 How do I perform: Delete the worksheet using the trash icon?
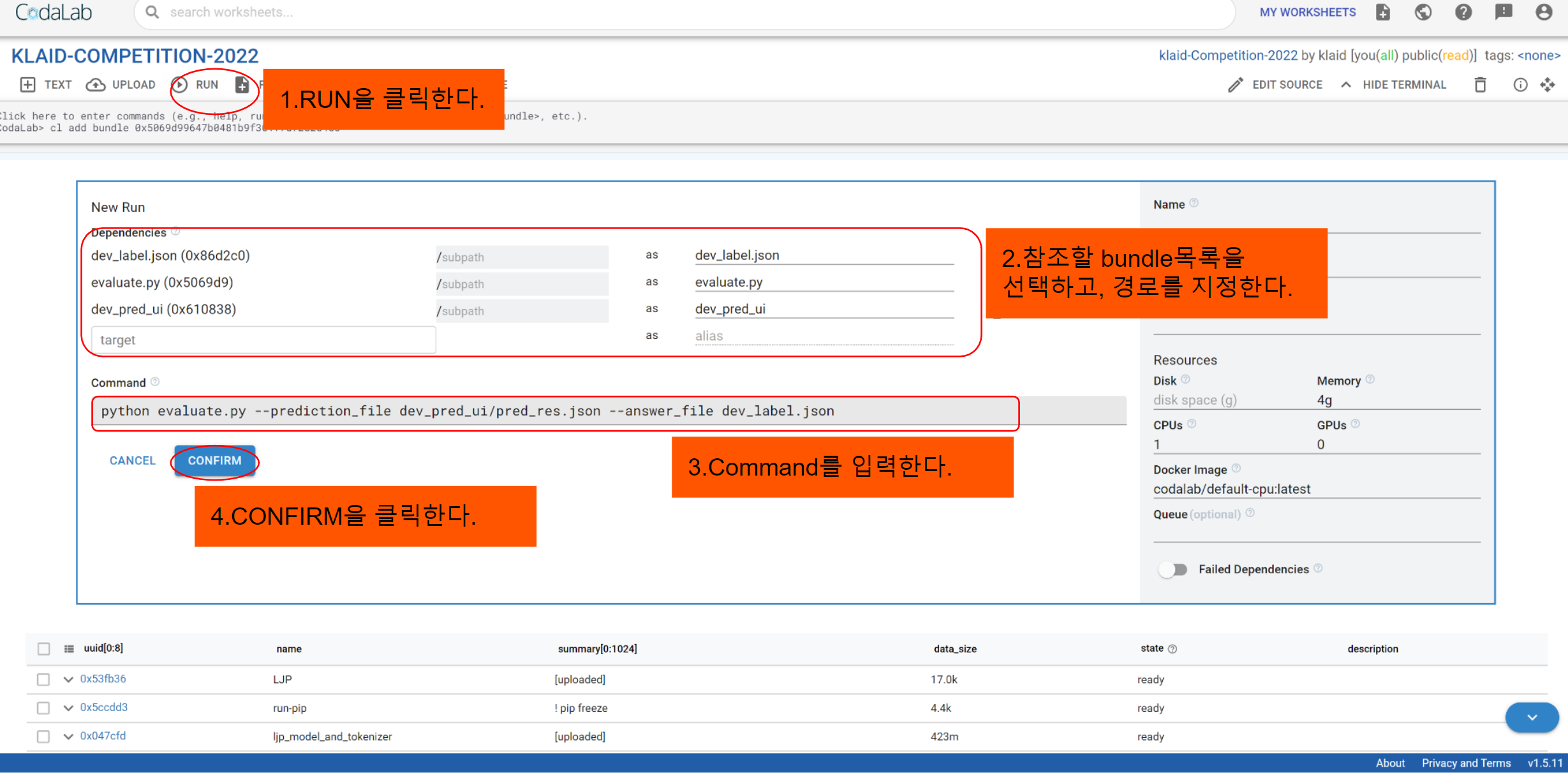(x=1480, y=84)
